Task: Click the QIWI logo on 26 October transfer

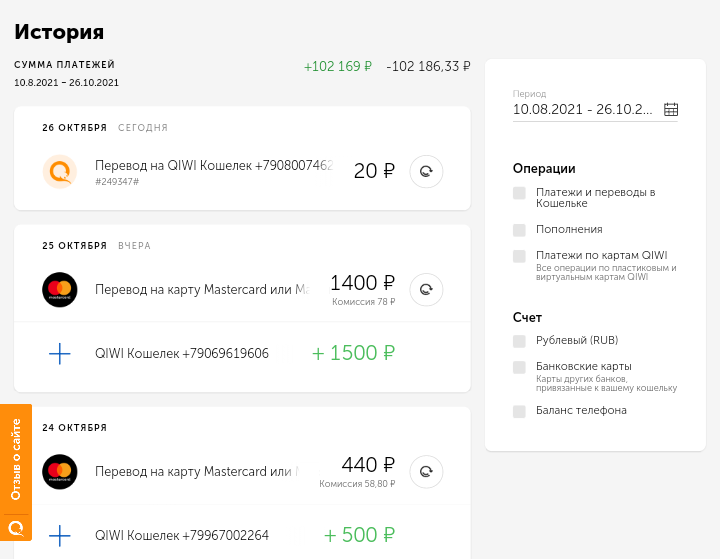Action: point(60,171)
